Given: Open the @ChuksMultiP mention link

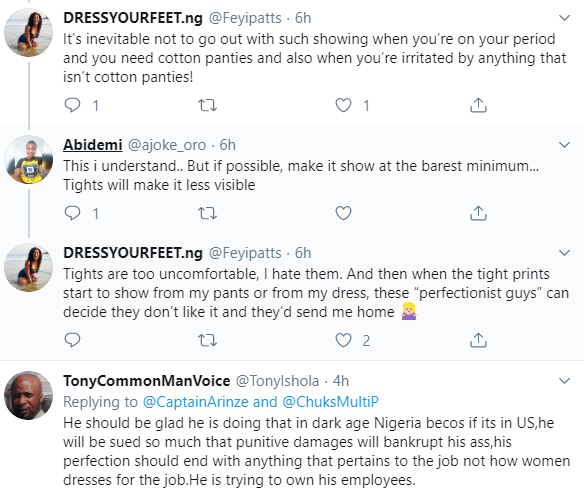Looking at the screenshot, I should pyautogui.click(x=330, y=402).
